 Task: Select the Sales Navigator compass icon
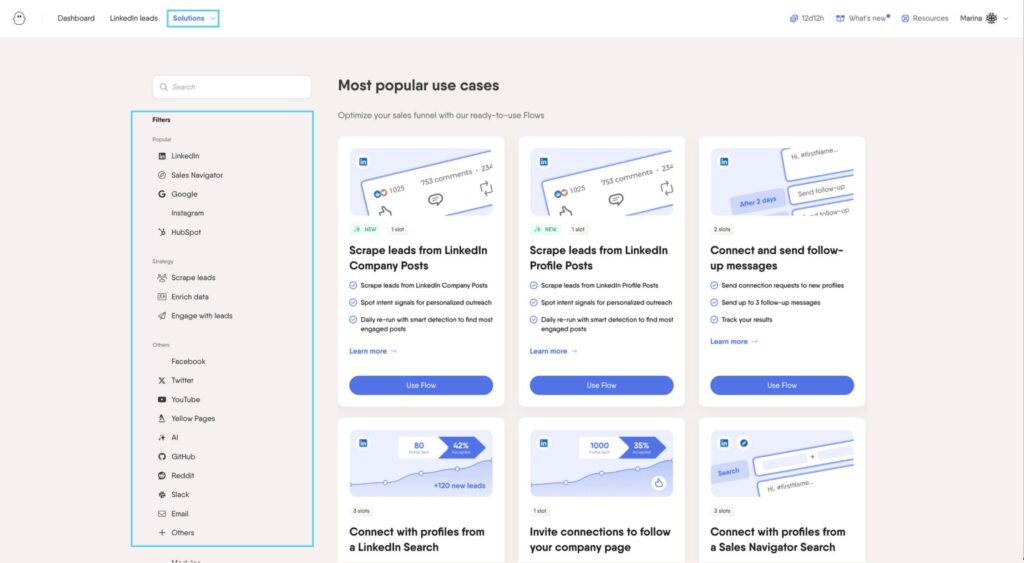click(162, 175)
